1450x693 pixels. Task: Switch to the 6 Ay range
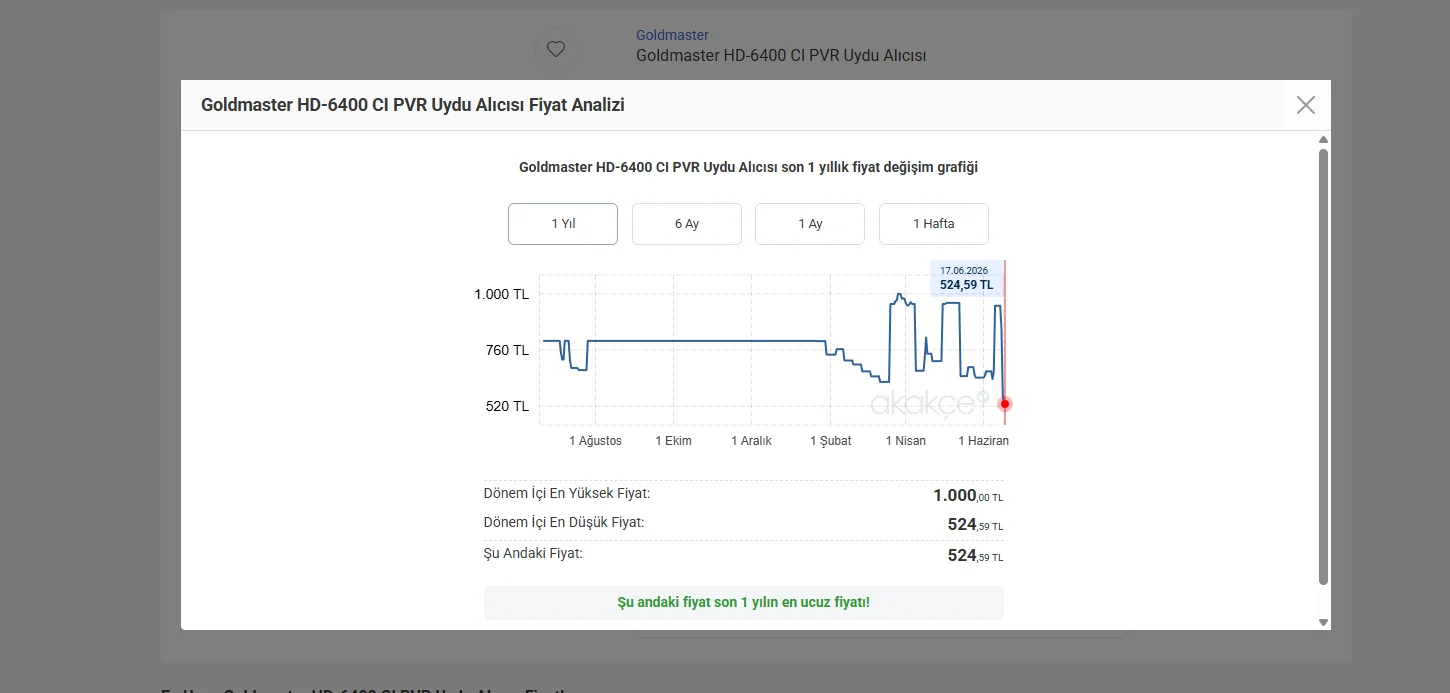pyautogui.click(x=687, y=224)
